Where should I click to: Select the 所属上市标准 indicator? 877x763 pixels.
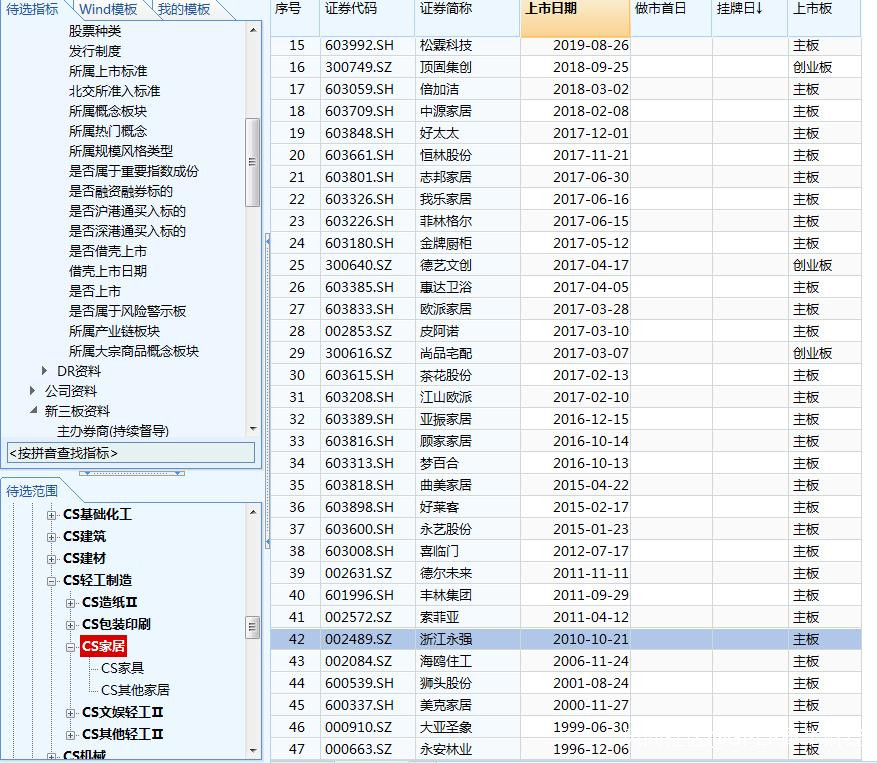108,71
